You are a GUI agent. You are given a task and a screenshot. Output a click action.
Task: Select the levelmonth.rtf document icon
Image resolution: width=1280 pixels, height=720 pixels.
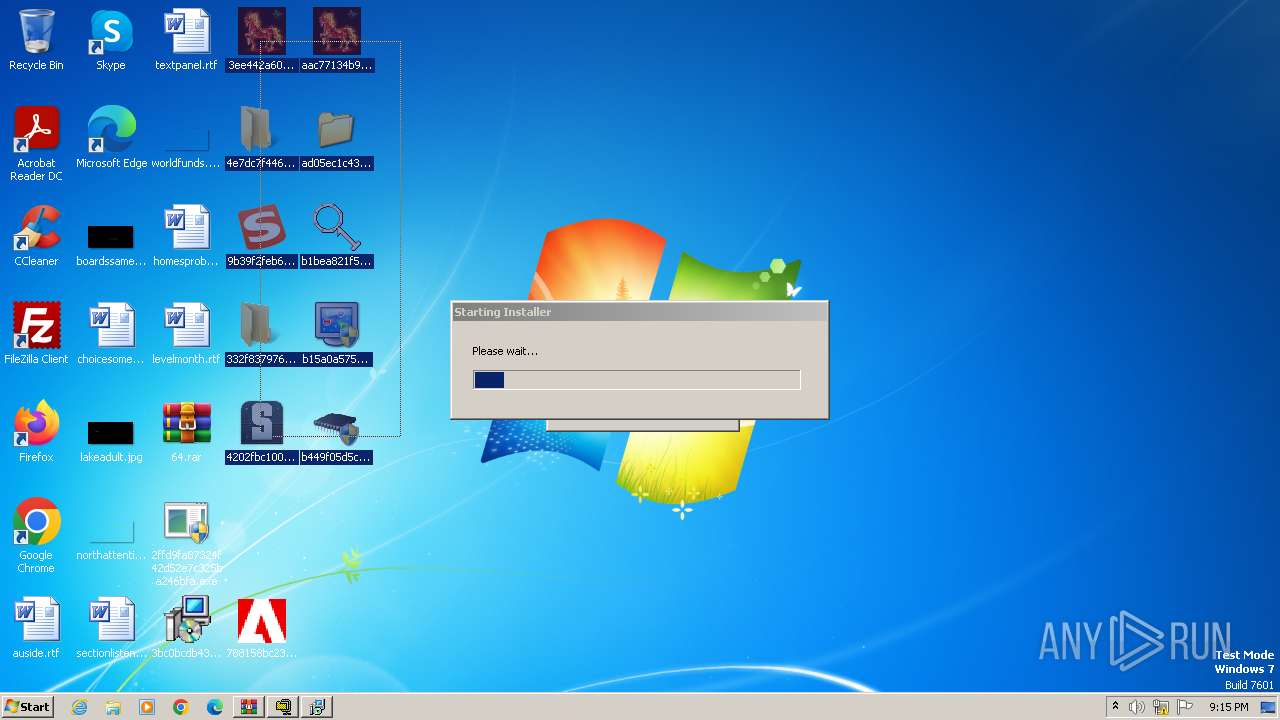click(186, 334)
